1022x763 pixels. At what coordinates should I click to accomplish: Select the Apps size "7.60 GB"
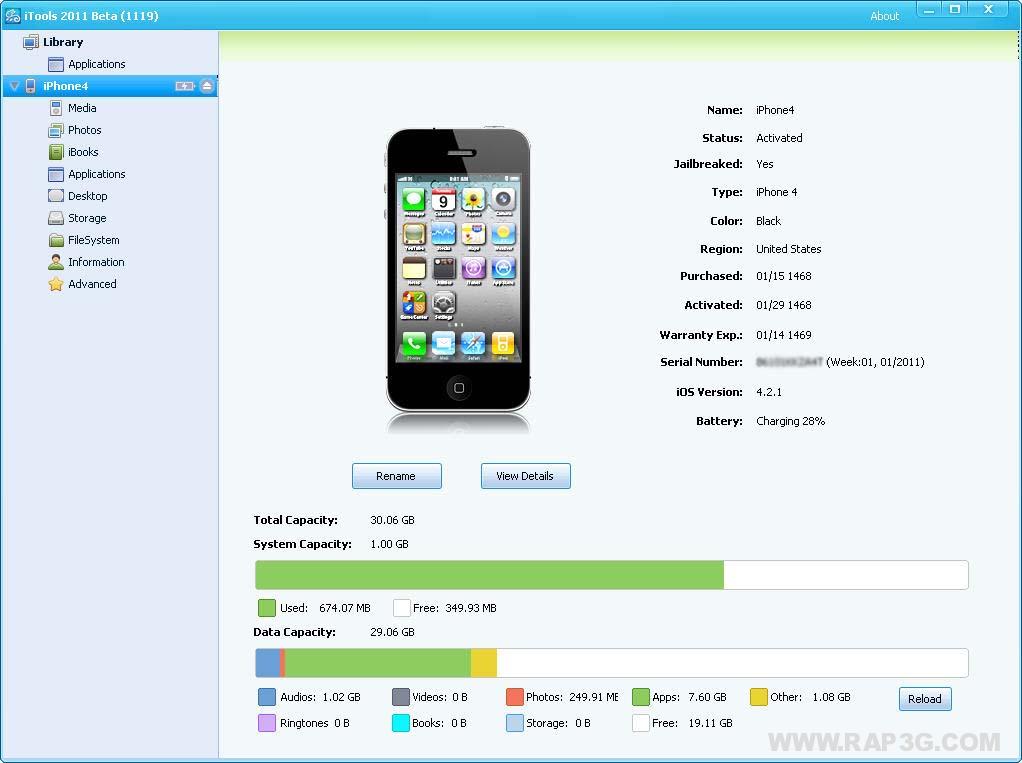(x=707, y=697)
